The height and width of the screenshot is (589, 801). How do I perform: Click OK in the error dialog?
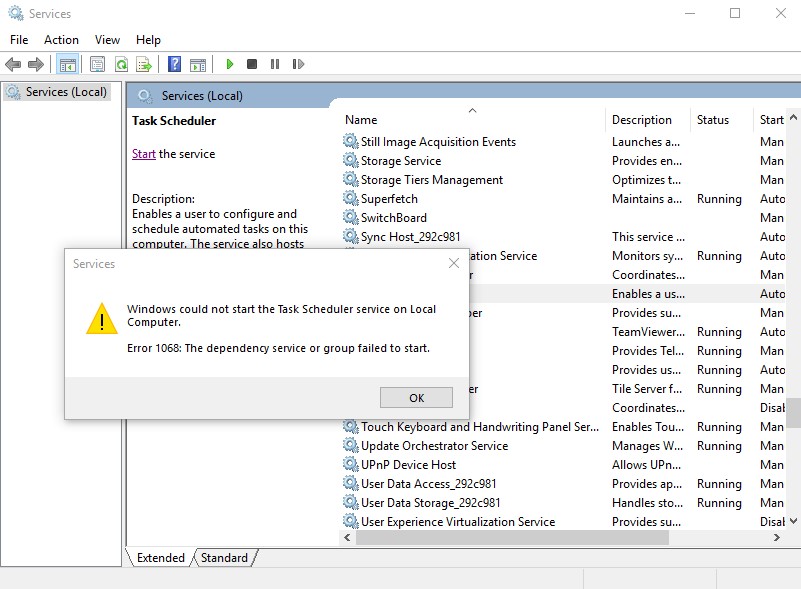point(416,397)
